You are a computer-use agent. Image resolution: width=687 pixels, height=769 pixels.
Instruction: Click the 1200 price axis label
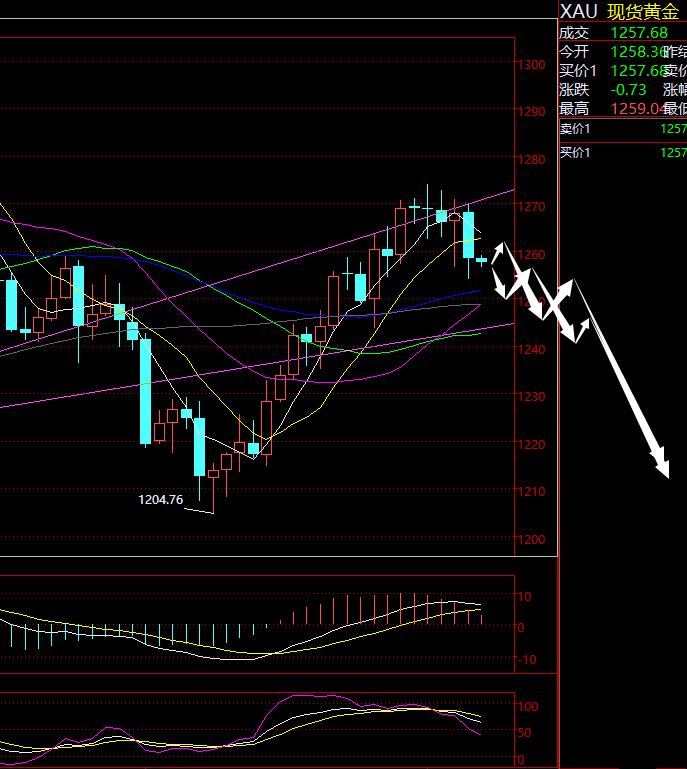532,539
